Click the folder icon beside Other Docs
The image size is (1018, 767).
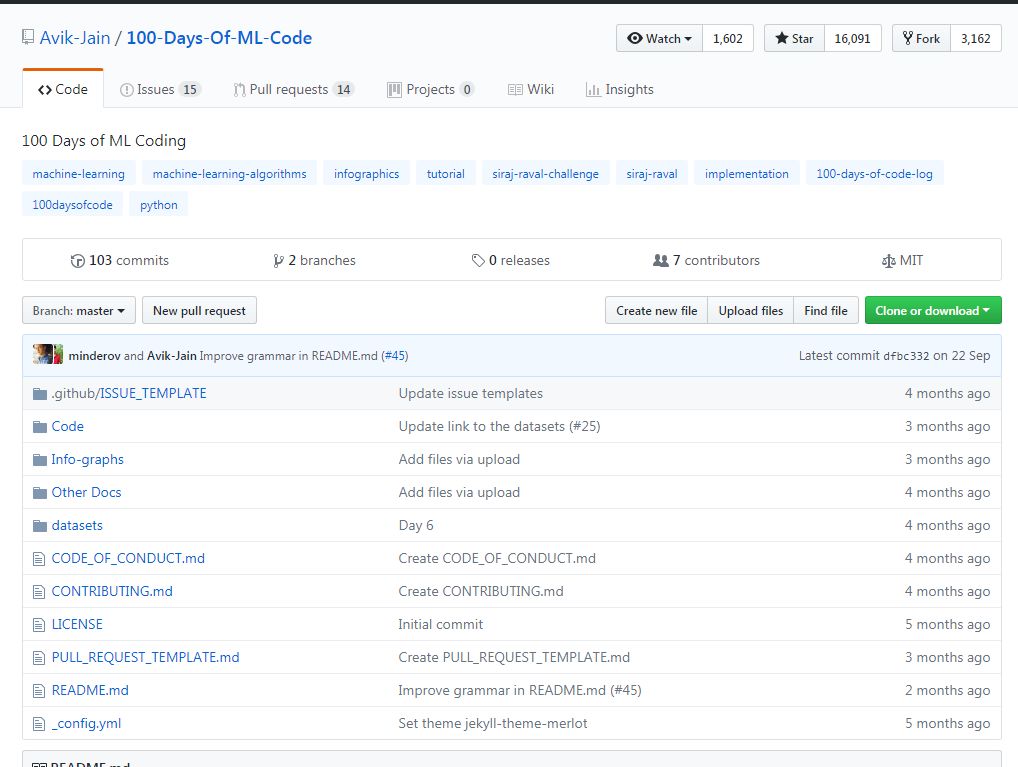tap(40, 493)
